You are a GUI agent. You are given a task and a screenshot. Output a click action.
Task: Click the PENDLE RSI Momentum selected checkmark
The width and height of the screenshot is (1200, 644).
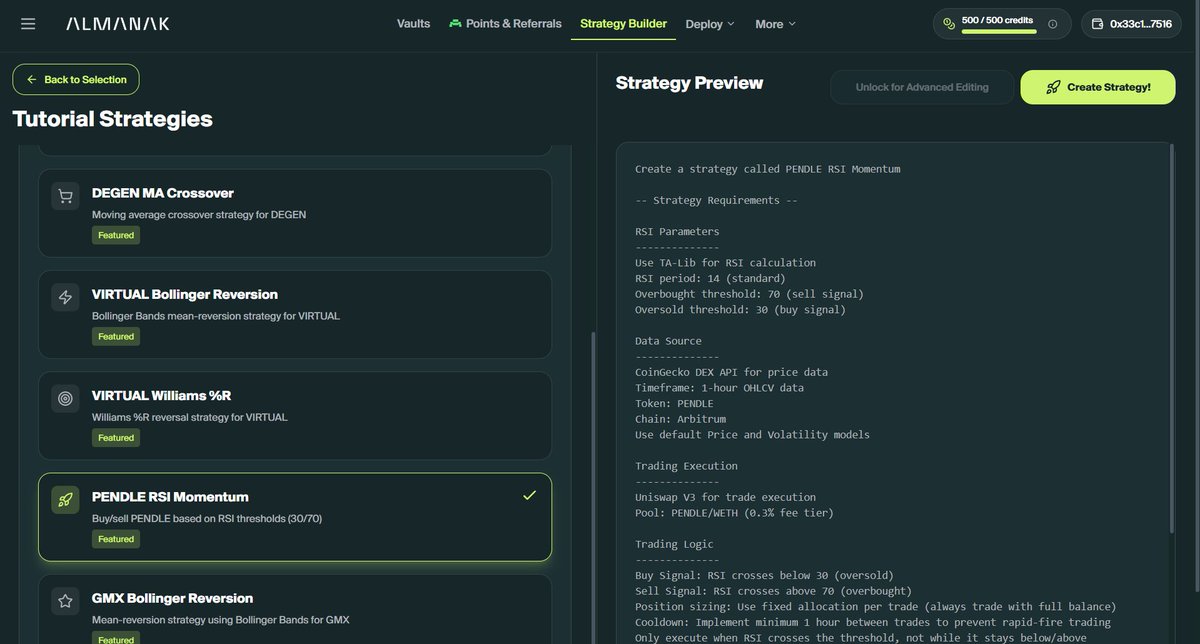tap(529, 495)
